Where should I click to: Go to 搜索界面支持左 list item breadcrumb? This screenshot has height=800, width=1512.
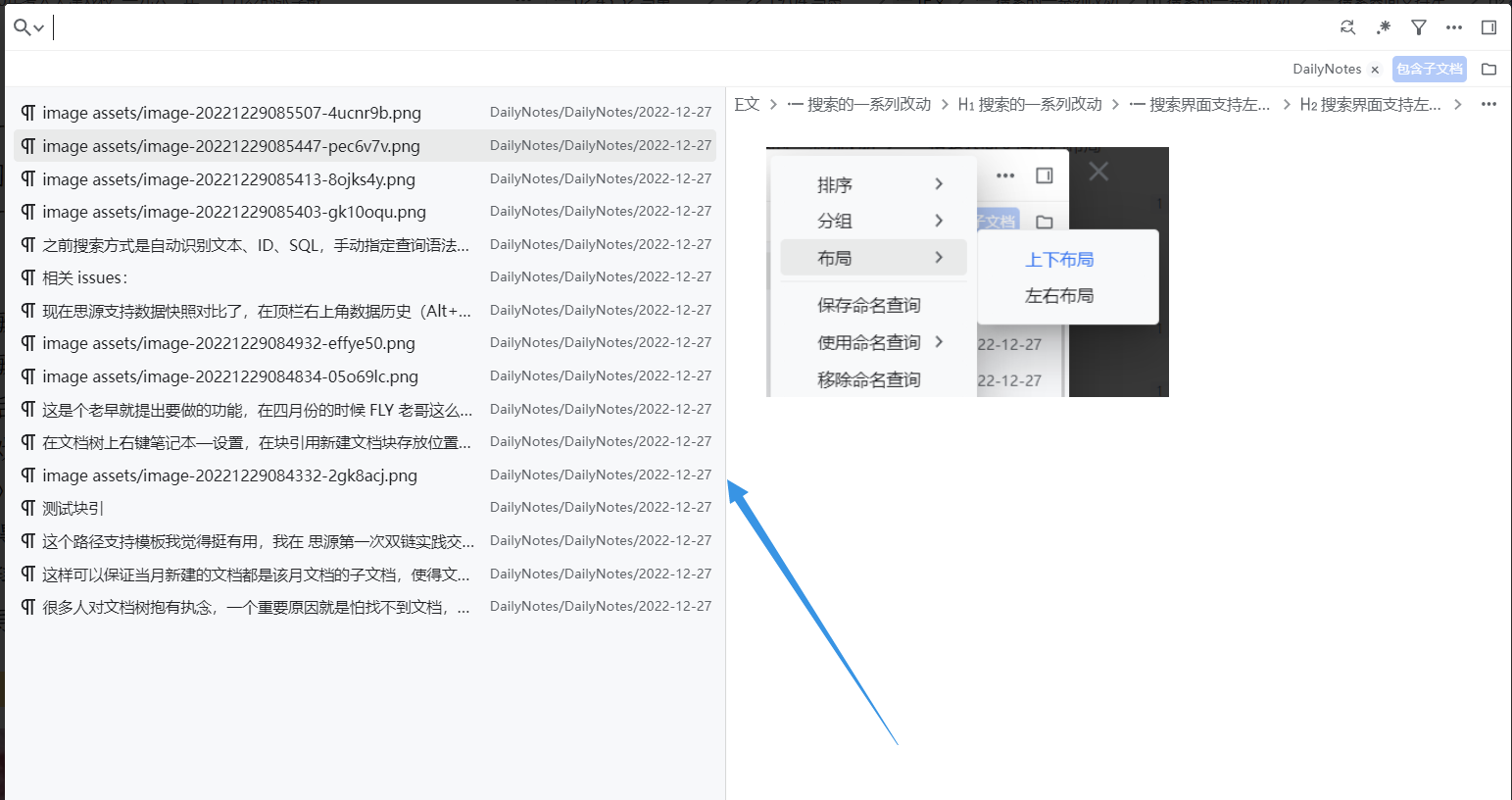(x=1199, y=104)
